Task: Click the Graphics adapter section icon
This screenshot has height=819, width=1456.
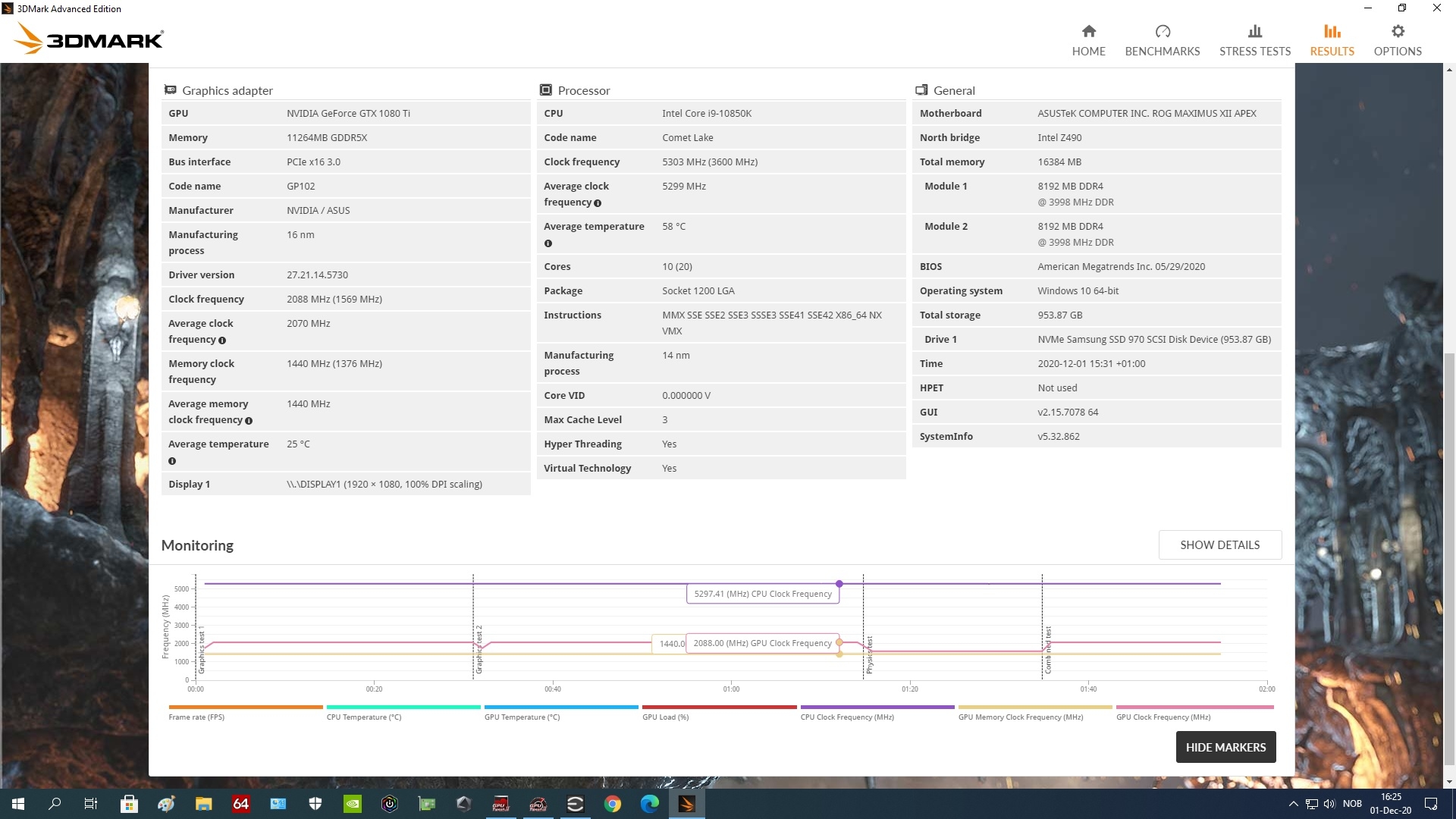Action: [171, 90]
